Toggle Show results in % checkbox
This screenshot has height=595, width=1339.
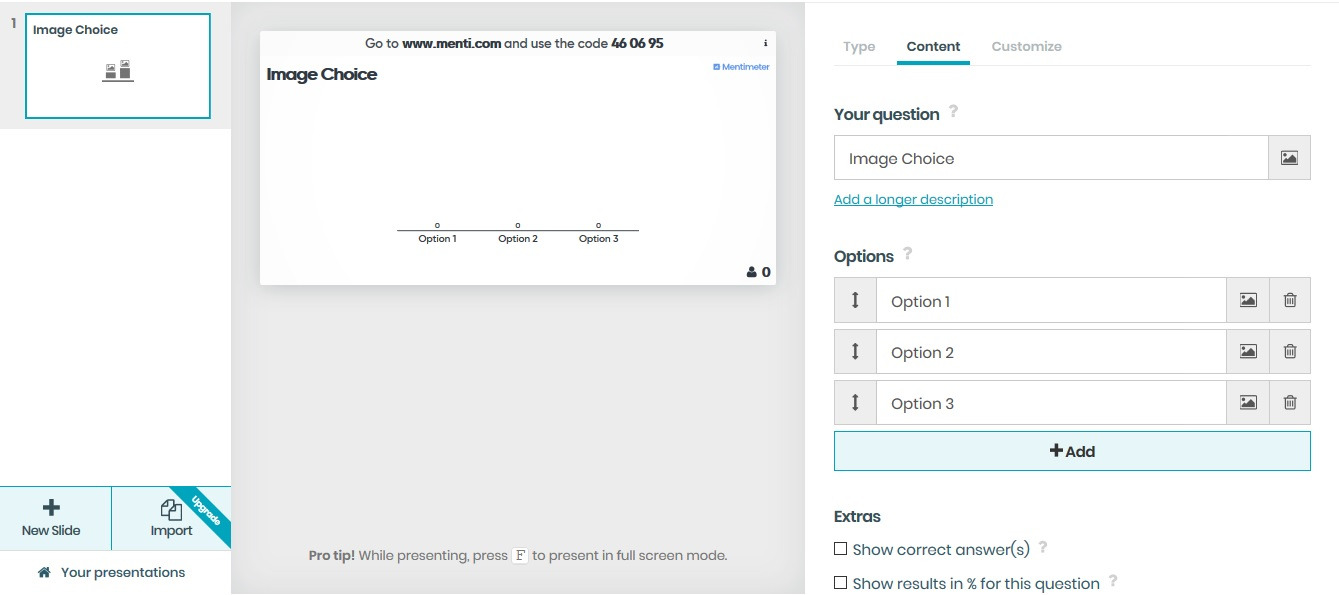point(841,583)
